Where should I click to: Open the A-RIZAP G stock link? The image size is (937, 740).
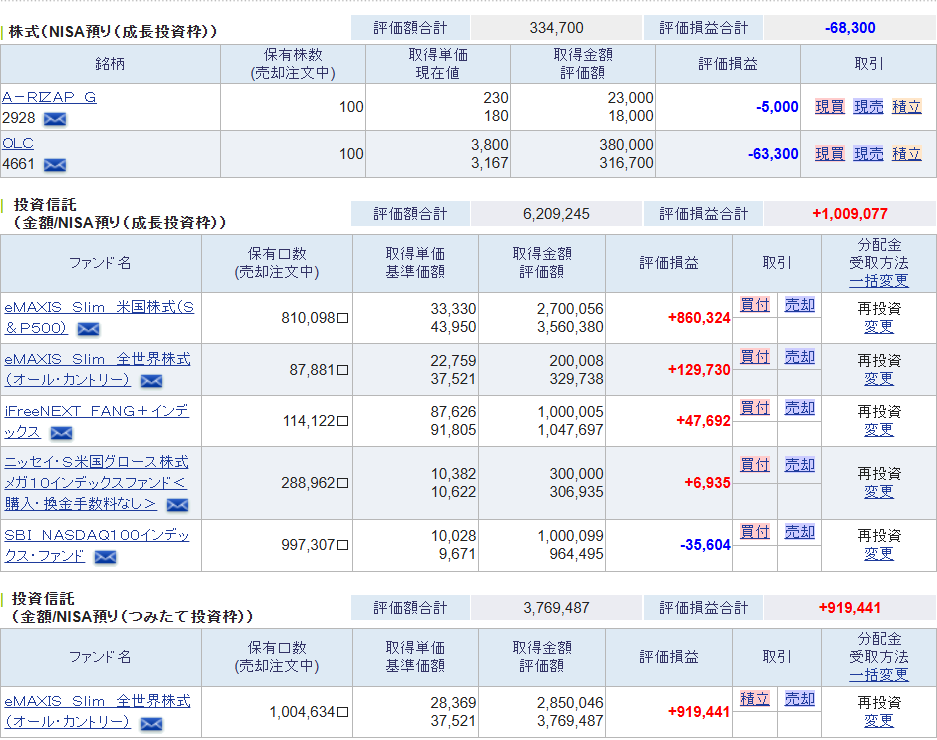(49, 97)
